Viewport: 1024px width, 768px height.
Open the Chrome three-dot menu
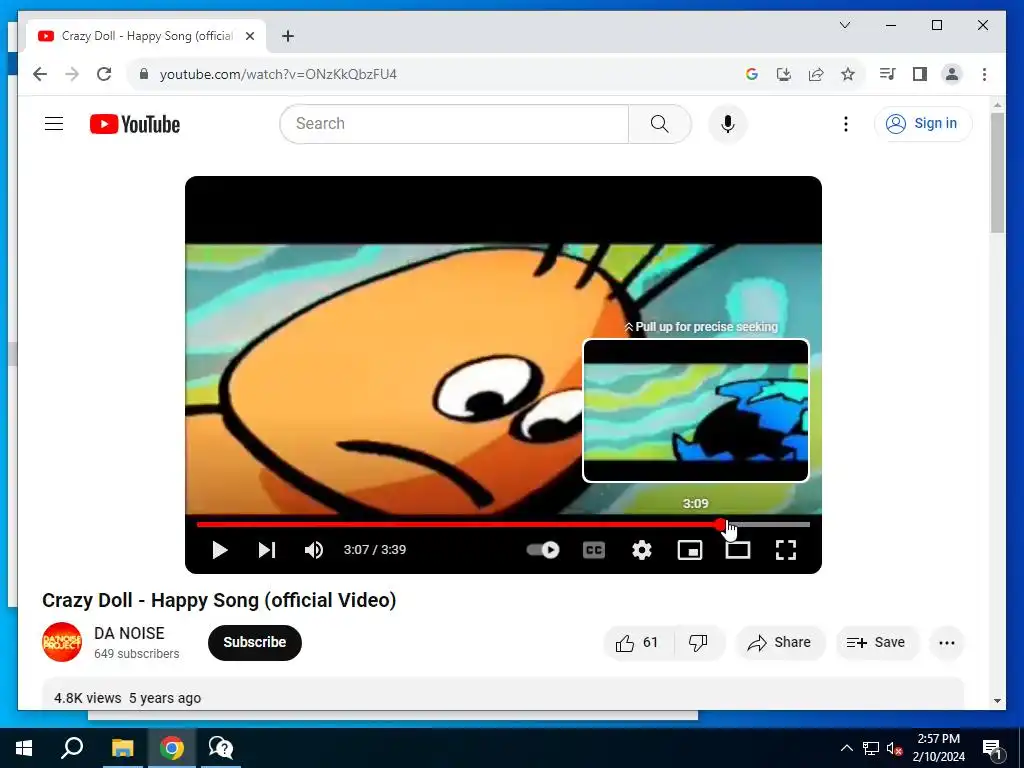click(984, 74)
